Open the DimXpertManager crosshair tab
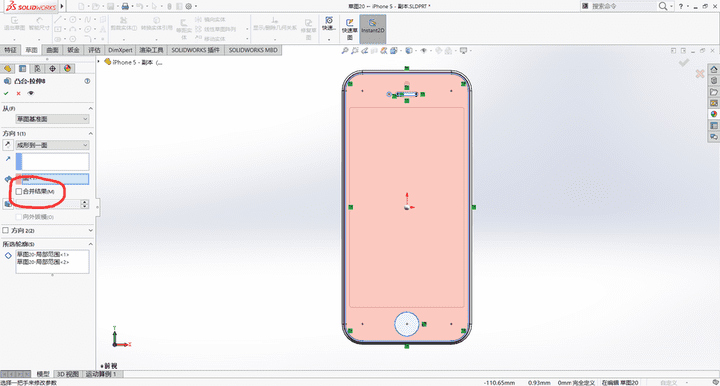Screen dimensions: 720x386 (52, 68)
